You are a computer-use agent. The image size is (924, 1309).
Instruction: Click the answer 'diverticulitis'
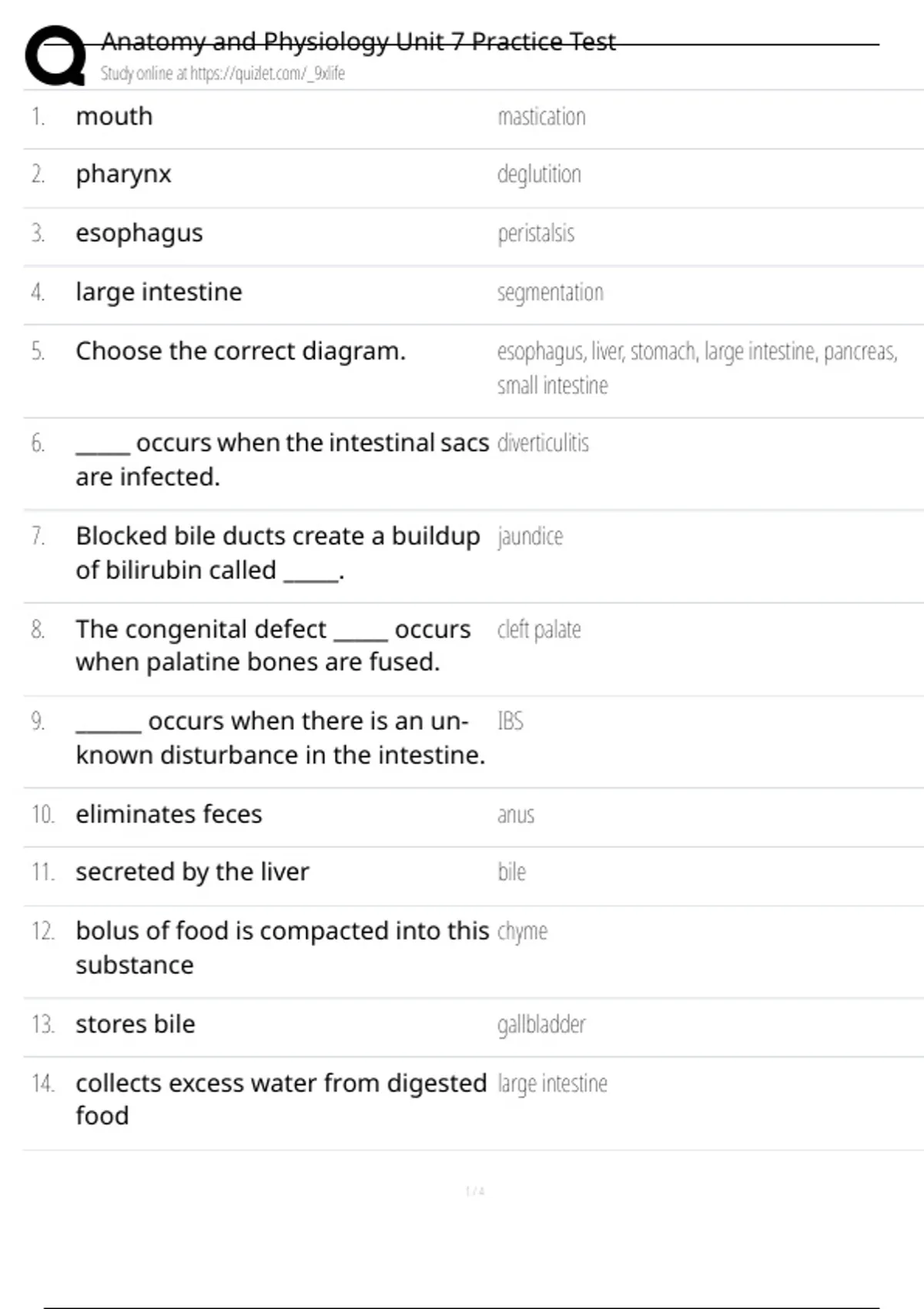point(543,443)
